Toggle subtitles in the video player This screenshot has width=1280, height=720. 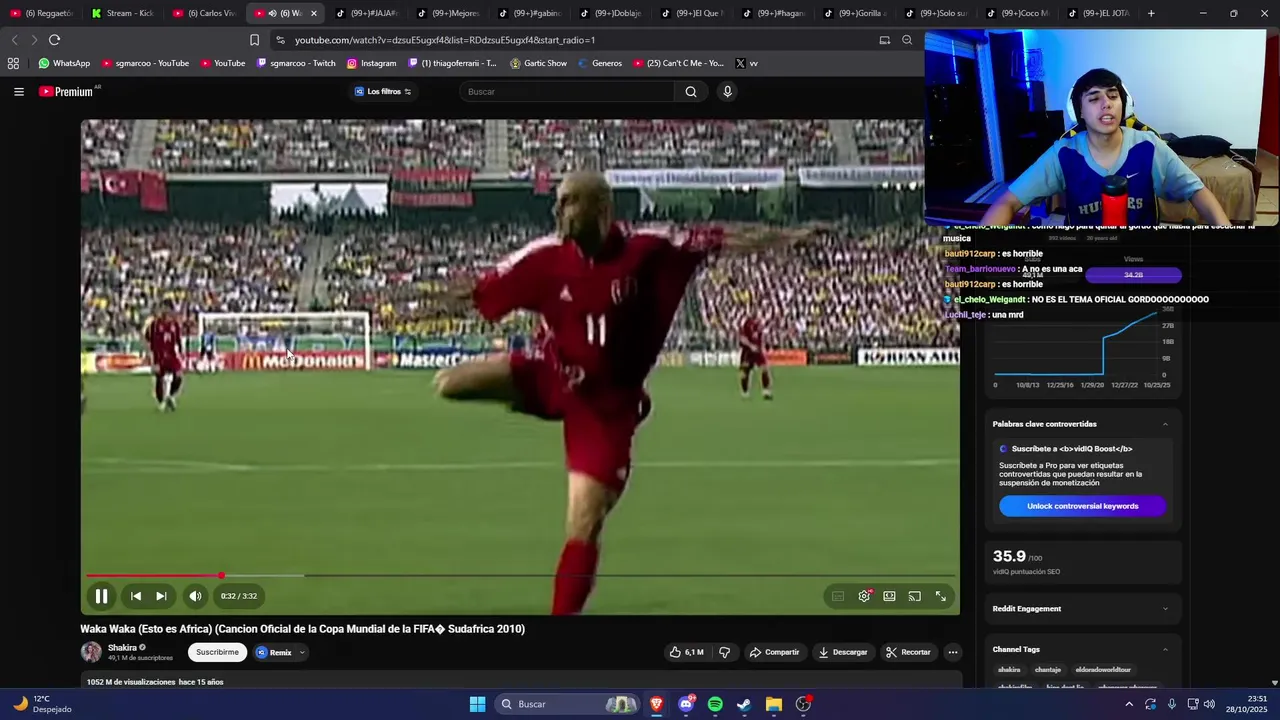pyautogui.click(x=838, y=596)
